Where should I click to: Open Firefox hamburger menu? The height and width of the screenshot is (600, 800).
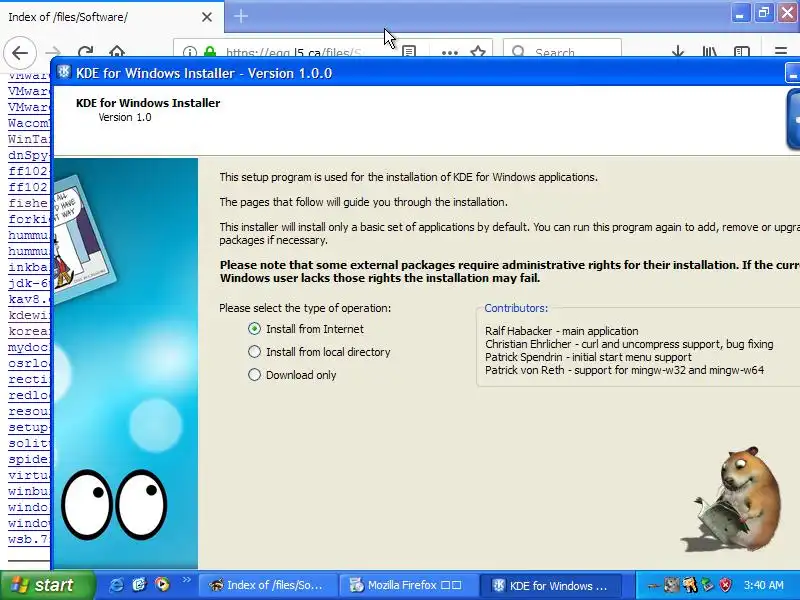pos(781,52)
